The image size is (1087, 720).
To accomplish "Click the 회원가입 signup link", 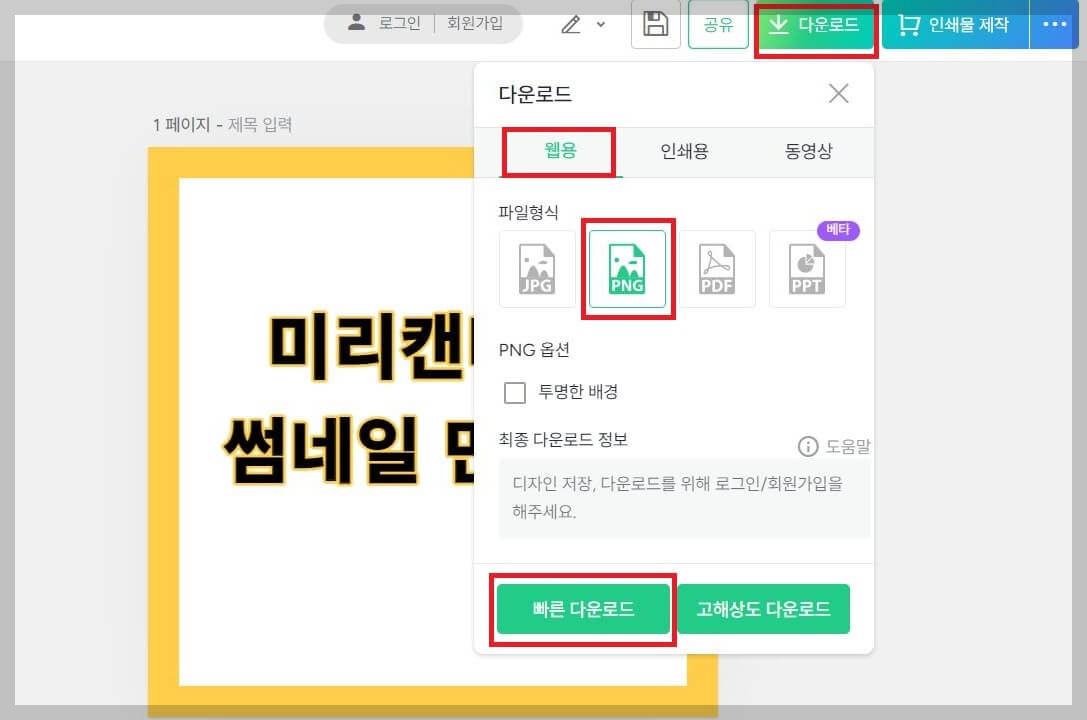I will click(476, 24).
